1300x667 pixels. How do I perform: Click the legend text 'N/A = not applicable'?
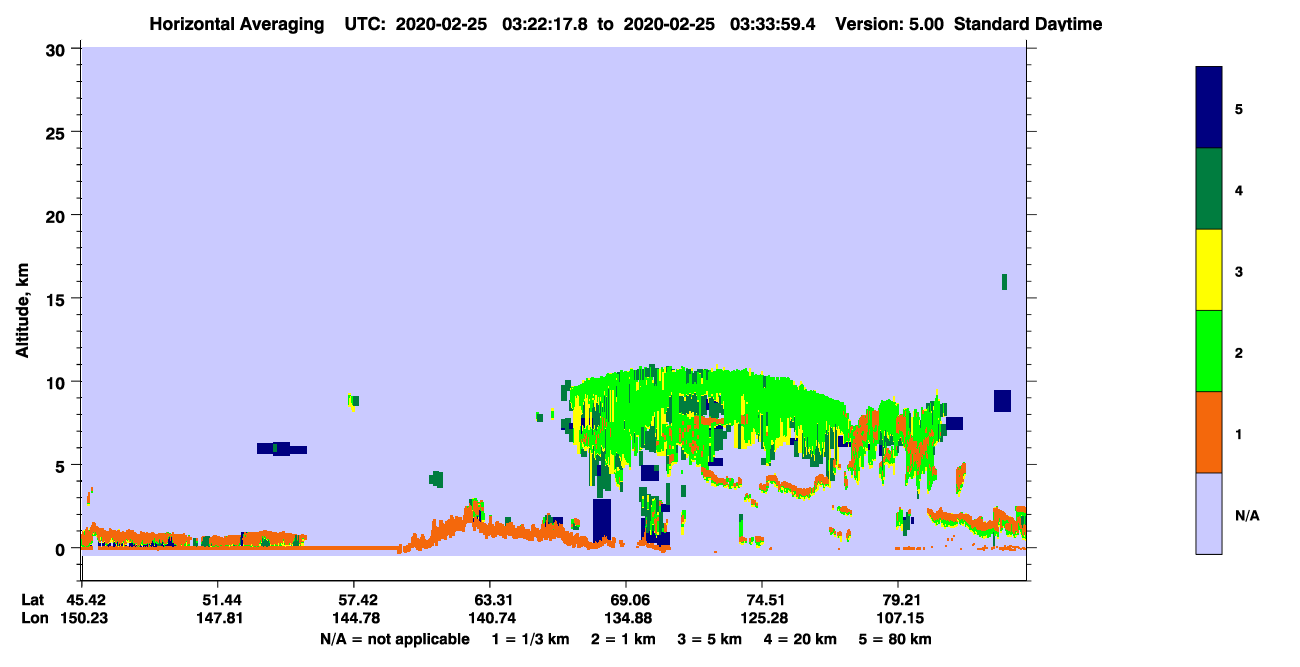[394, 639]
